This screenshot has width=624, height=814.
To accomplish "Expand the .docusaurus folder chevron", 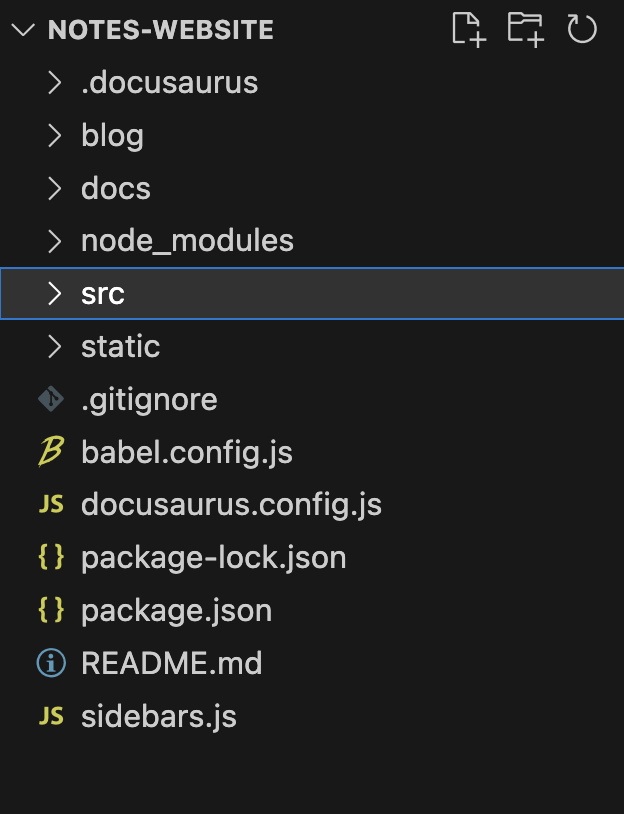I will click(x=55, y=83).
